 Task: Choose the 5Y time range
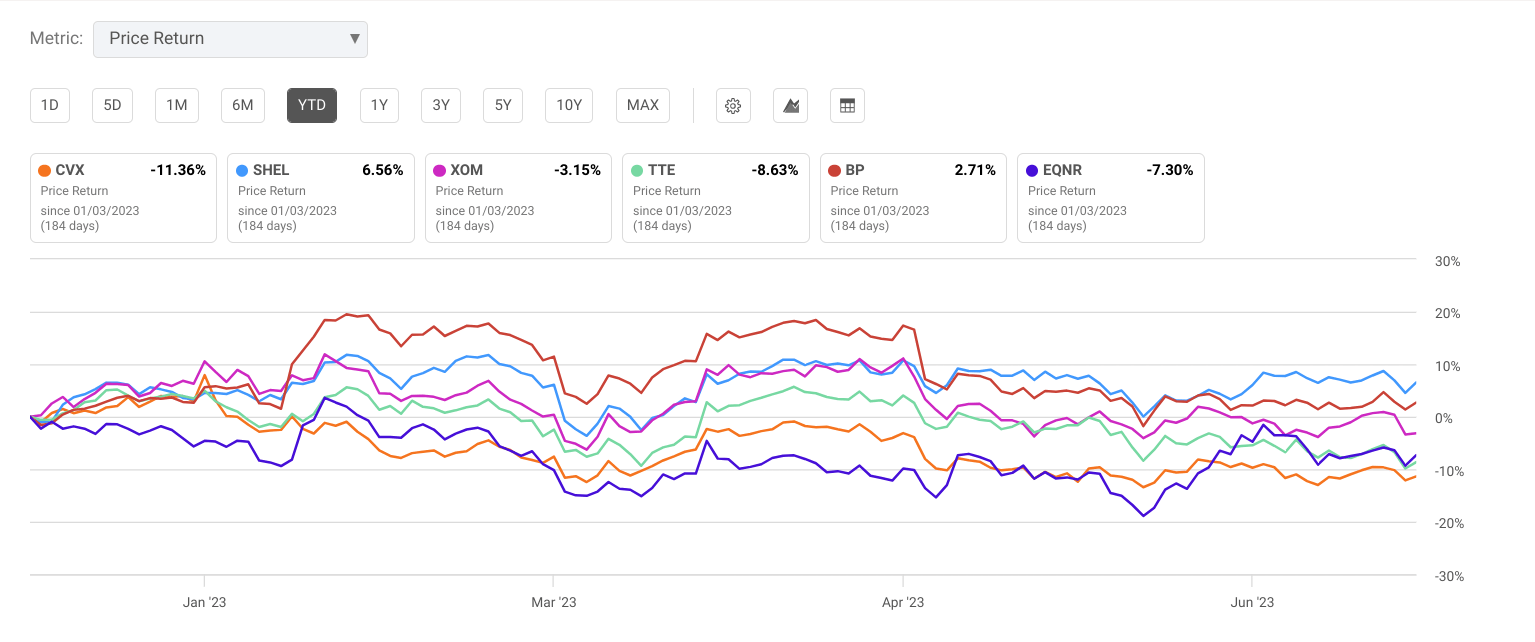pos(503,105)
